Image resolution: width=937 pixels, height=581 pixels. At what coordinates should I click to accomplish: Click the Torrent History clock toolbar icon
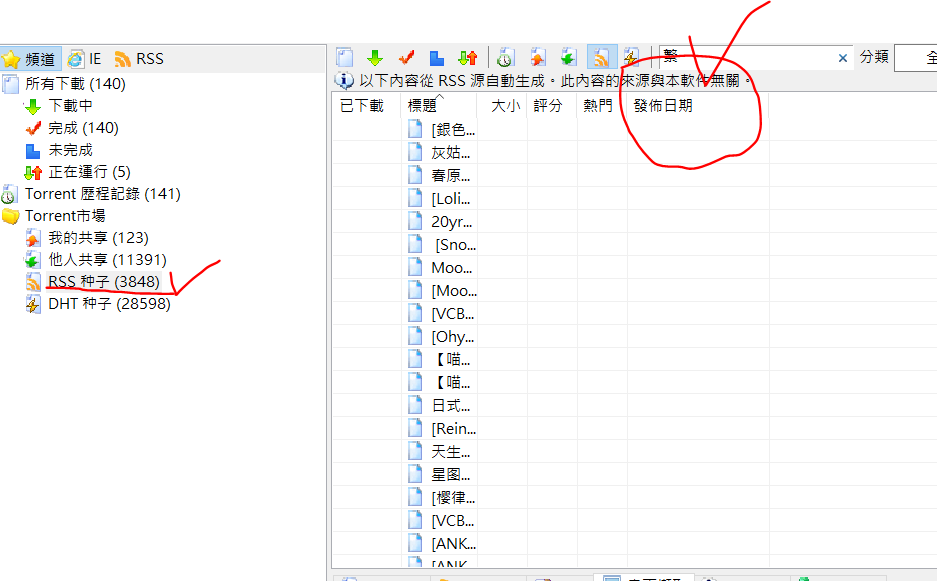pos(506,58)
